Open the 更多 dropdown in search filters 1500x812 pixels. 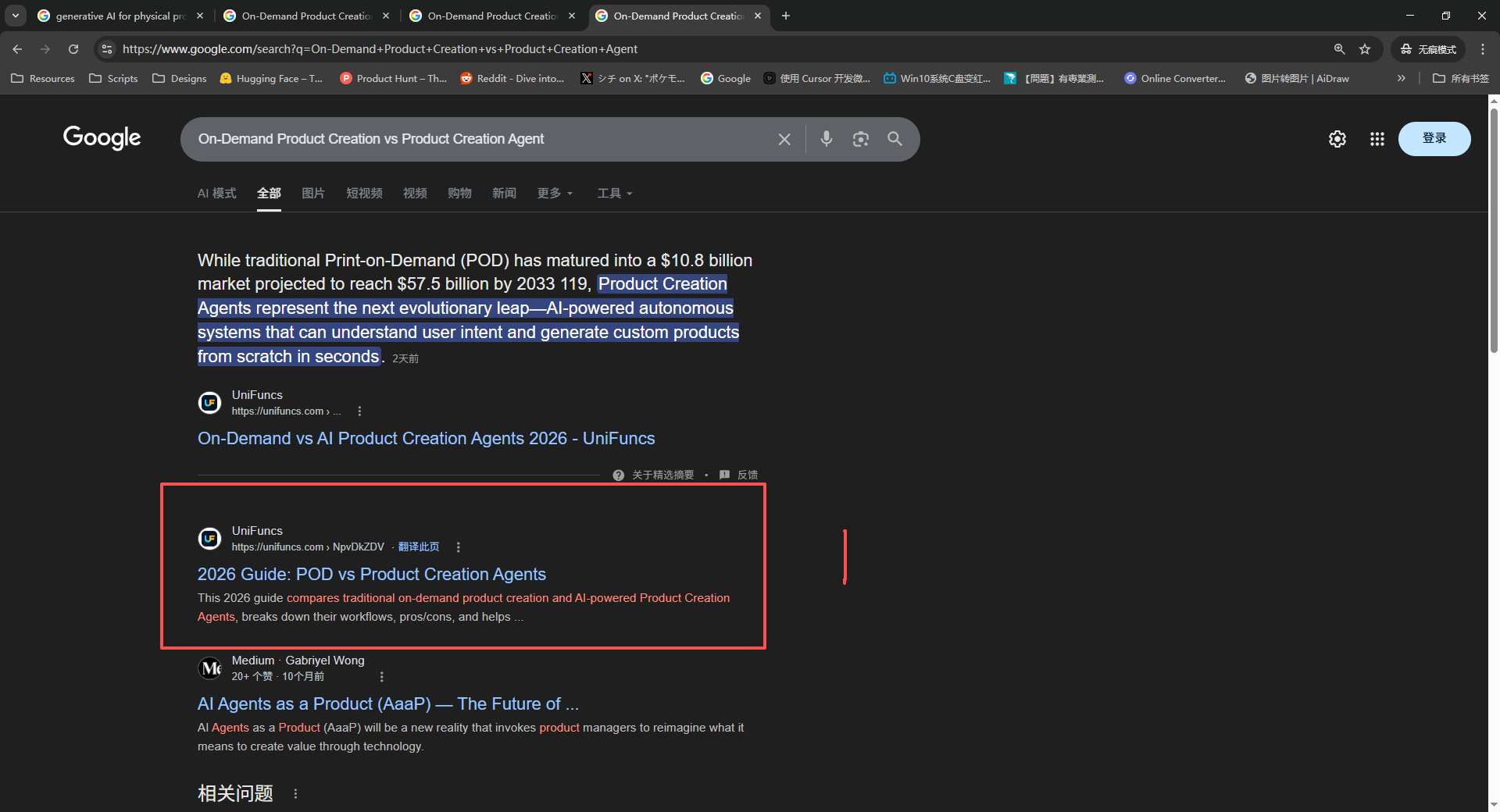coord(555,193)
